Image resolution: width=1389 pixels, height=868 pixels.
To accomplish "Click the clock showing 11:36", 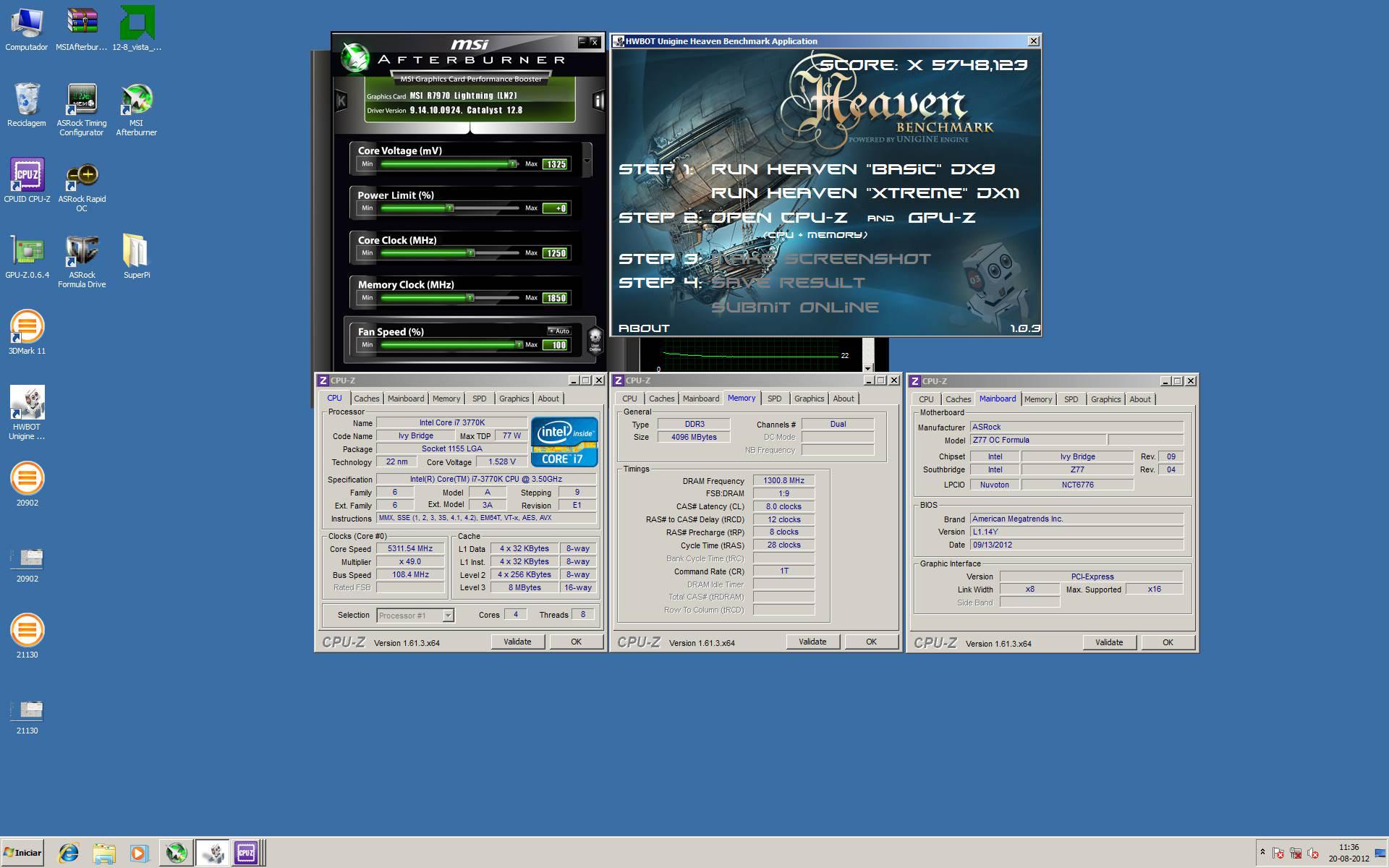I will [x=1348, y=847].
